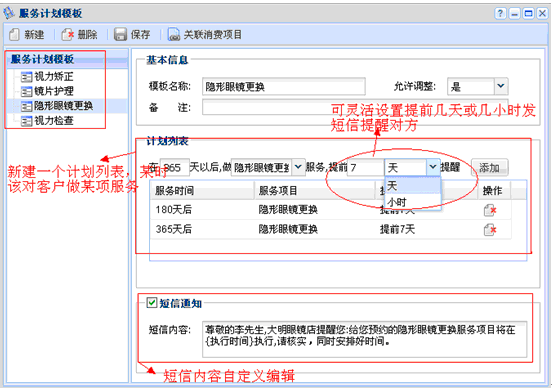Delete the 180天后 plan row via its icon
Viewport: 552px width, 390px height.
pos(490,210)
